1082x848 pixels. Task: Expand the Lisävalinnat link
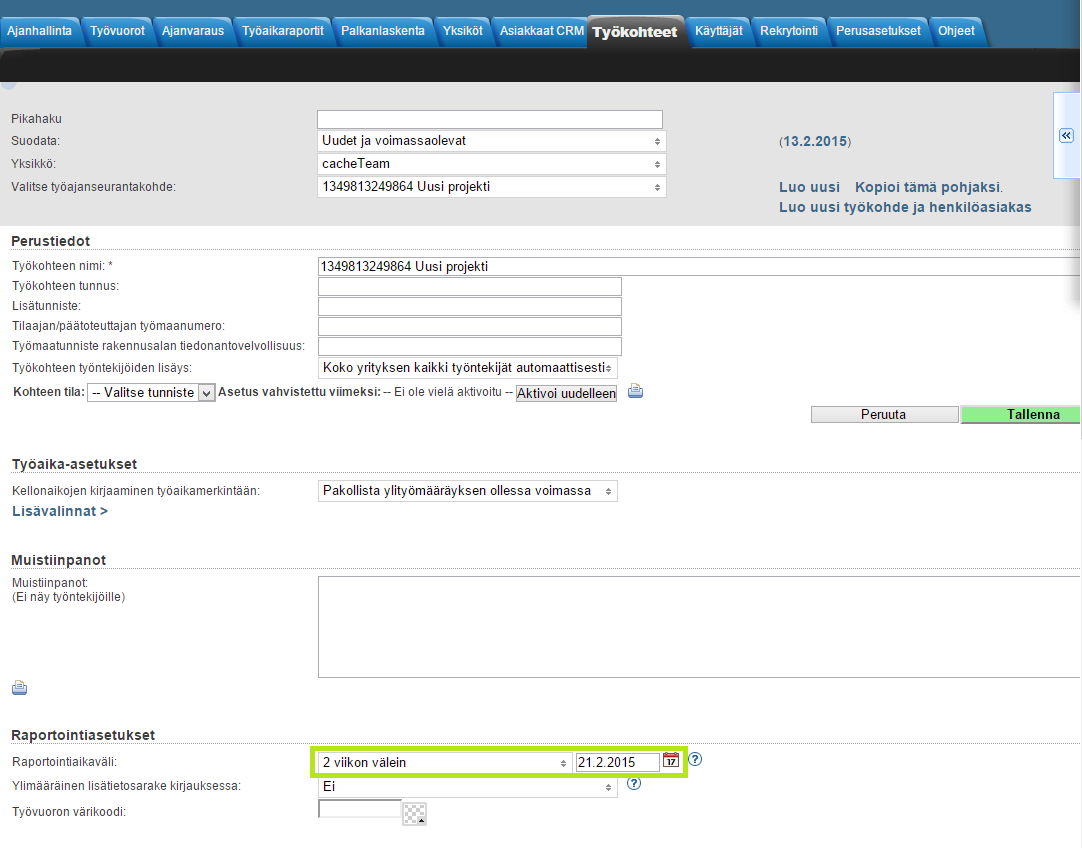[59, 511]
